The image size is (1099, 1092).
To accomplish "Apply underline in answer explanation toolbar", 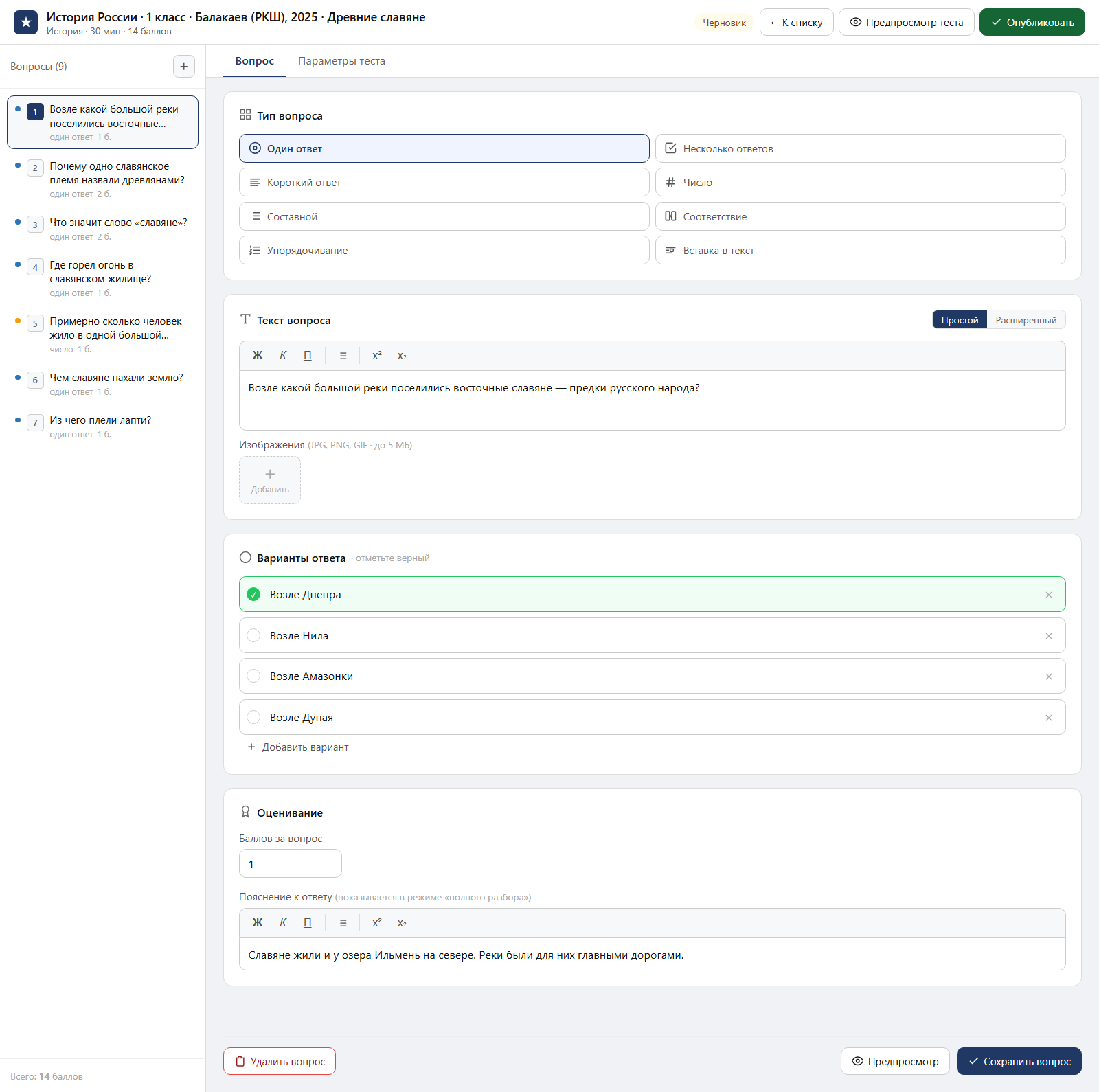I will (308, 923).
